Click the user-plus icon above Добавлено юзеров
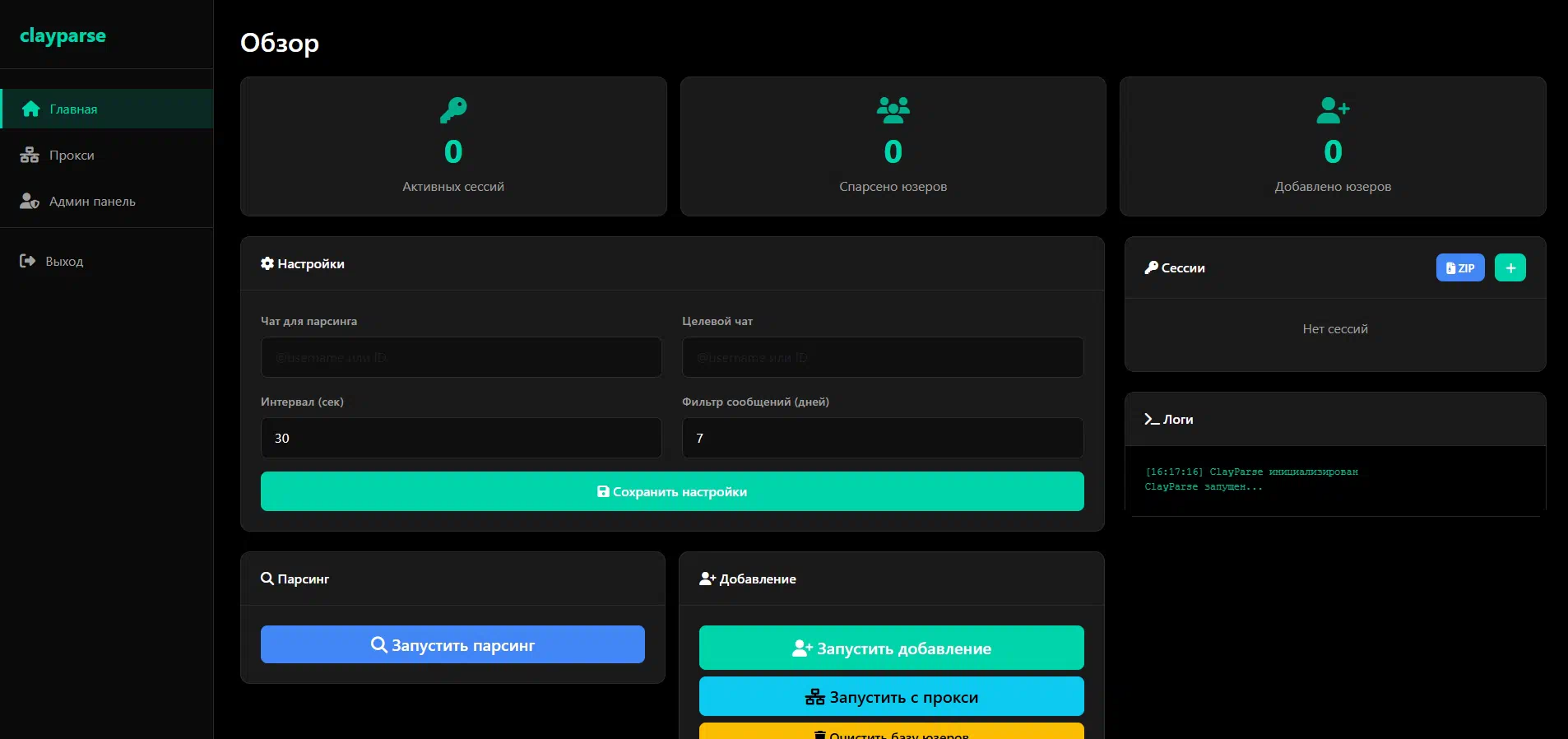Screen dimensions: 1568x739 point(1332,110)
